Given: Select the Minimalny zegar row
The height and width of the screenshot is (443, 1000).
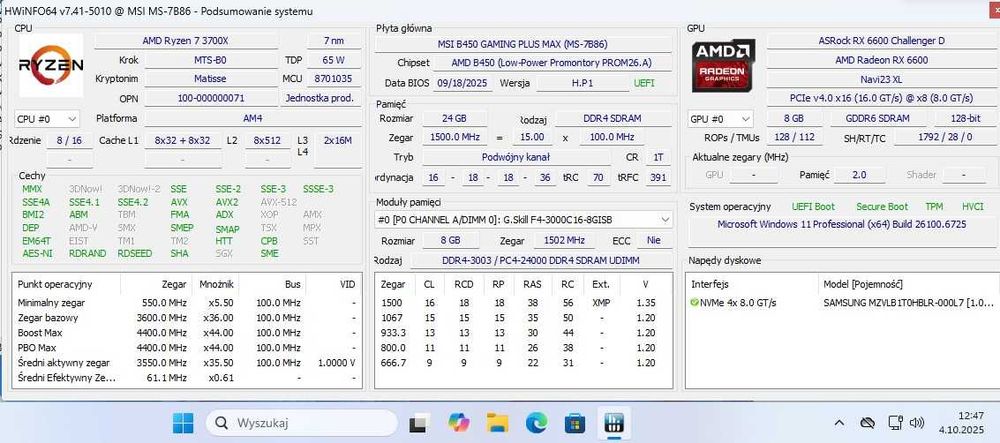Looking at the screenshot, I should (x=186, y=303).
